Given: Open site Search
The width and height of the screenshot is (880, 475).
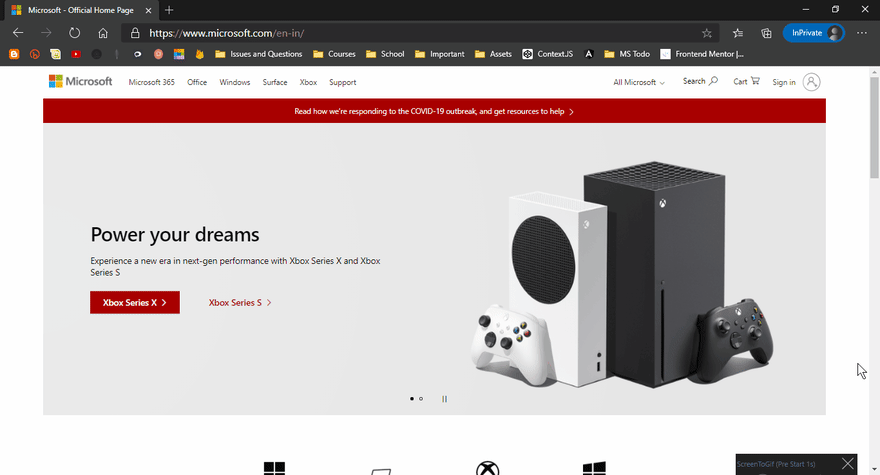Looking at the screenshot, I should click(700, 81).
